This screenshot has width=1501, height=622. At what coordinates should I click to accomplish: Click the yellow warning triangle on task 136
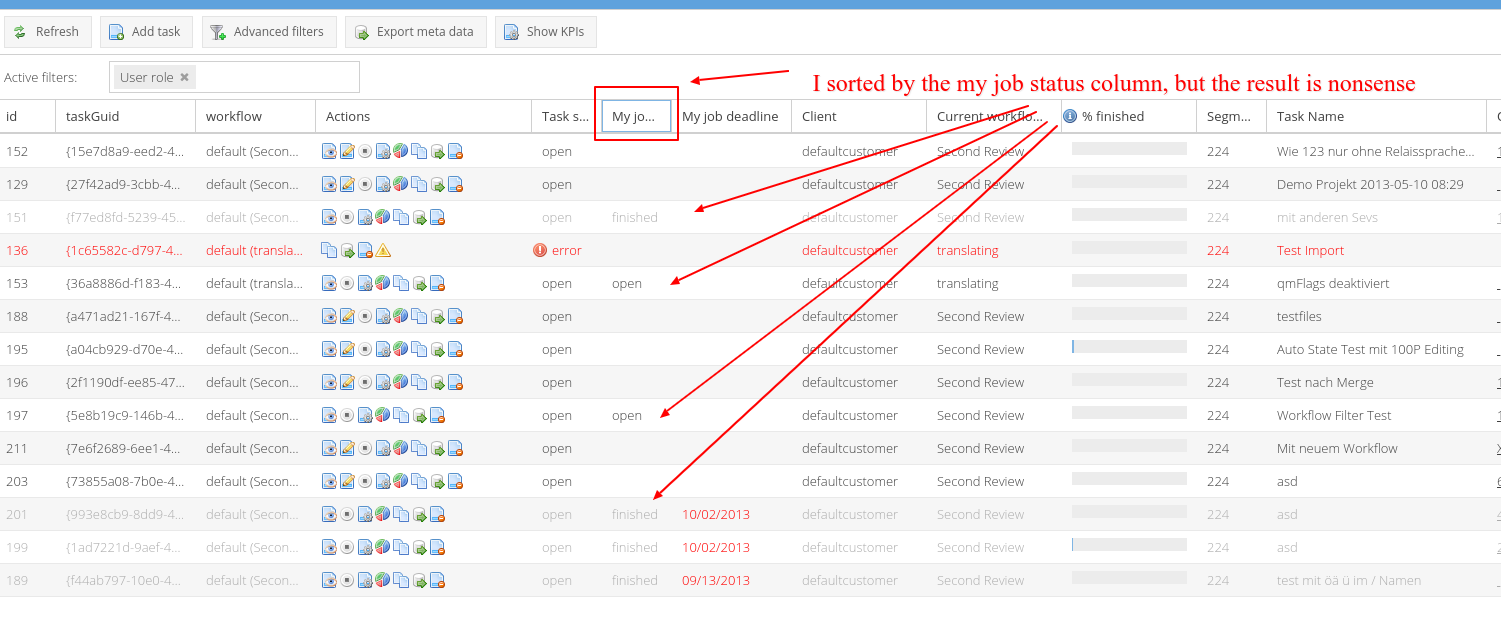(x=383, y=251)
